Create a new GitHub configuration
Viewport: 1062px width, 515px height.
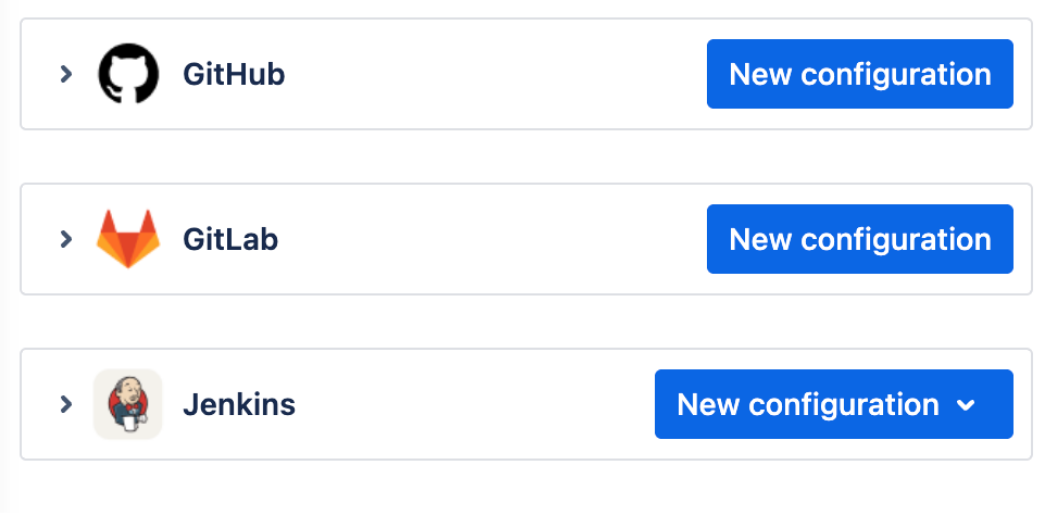tap(859, 74)
